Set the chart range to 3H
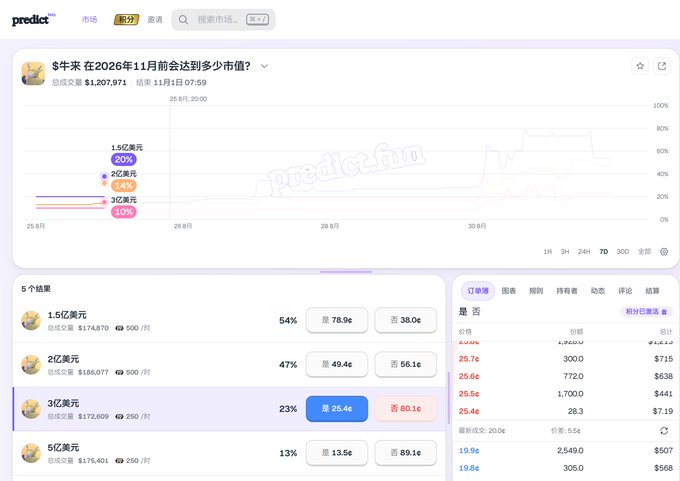 point(565,252)
